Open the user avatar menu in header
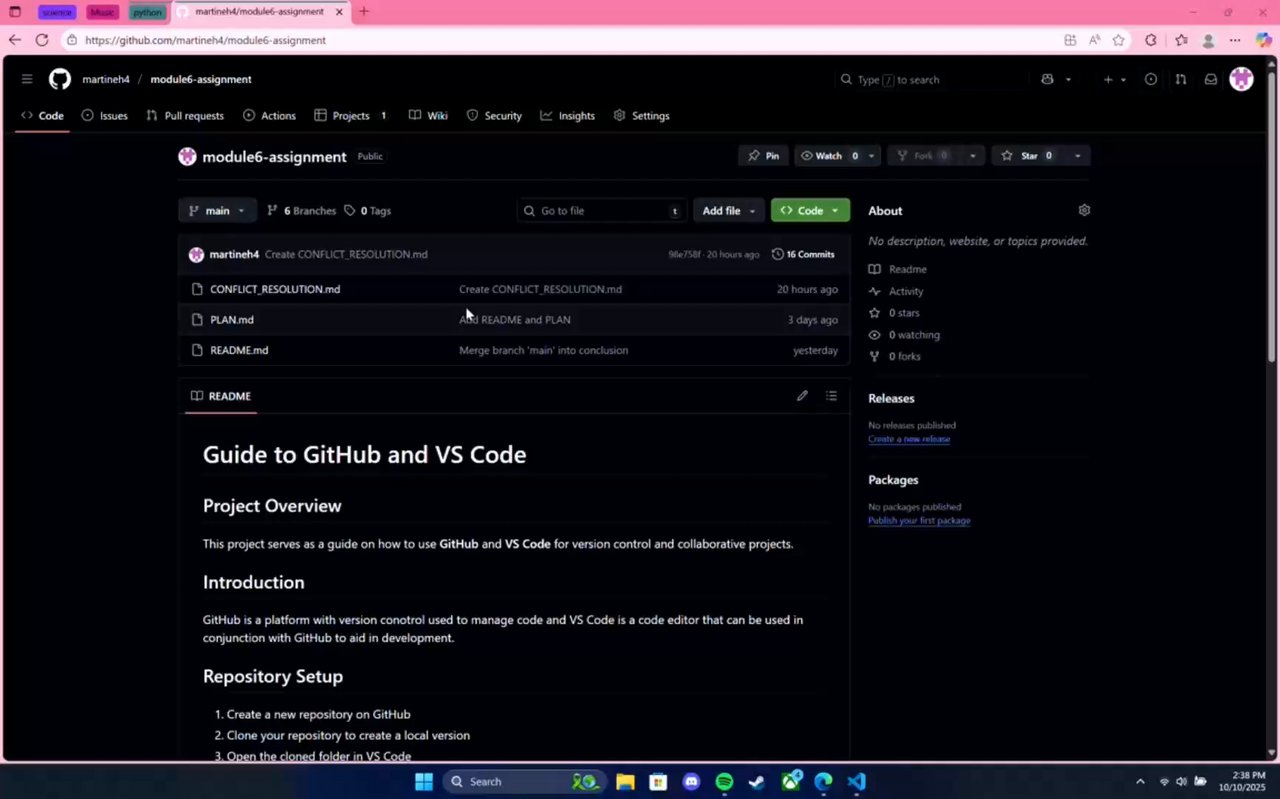This screenshot has width=1280, height=799. point(1242,79)
